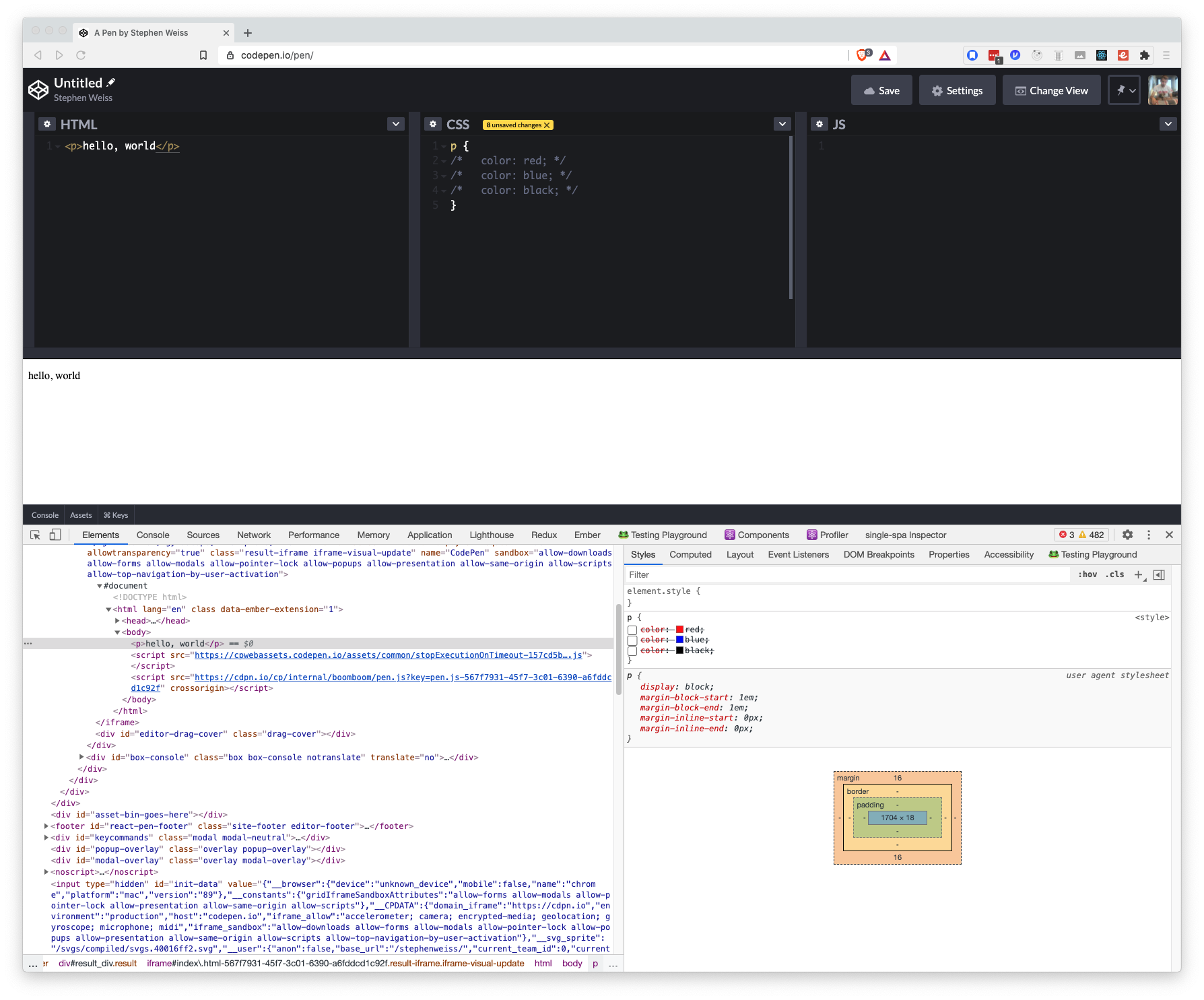
Task: Open the Sources tab
Action: tap(203, 535)
